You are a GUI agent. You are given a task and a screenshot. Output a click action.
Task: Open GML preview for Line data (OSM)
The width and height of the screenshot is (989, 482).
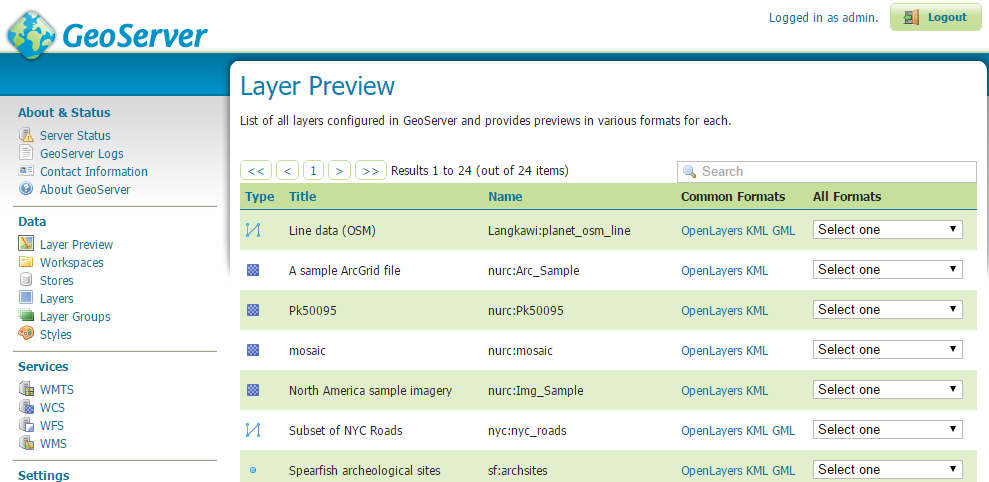[x=784, y=231]
